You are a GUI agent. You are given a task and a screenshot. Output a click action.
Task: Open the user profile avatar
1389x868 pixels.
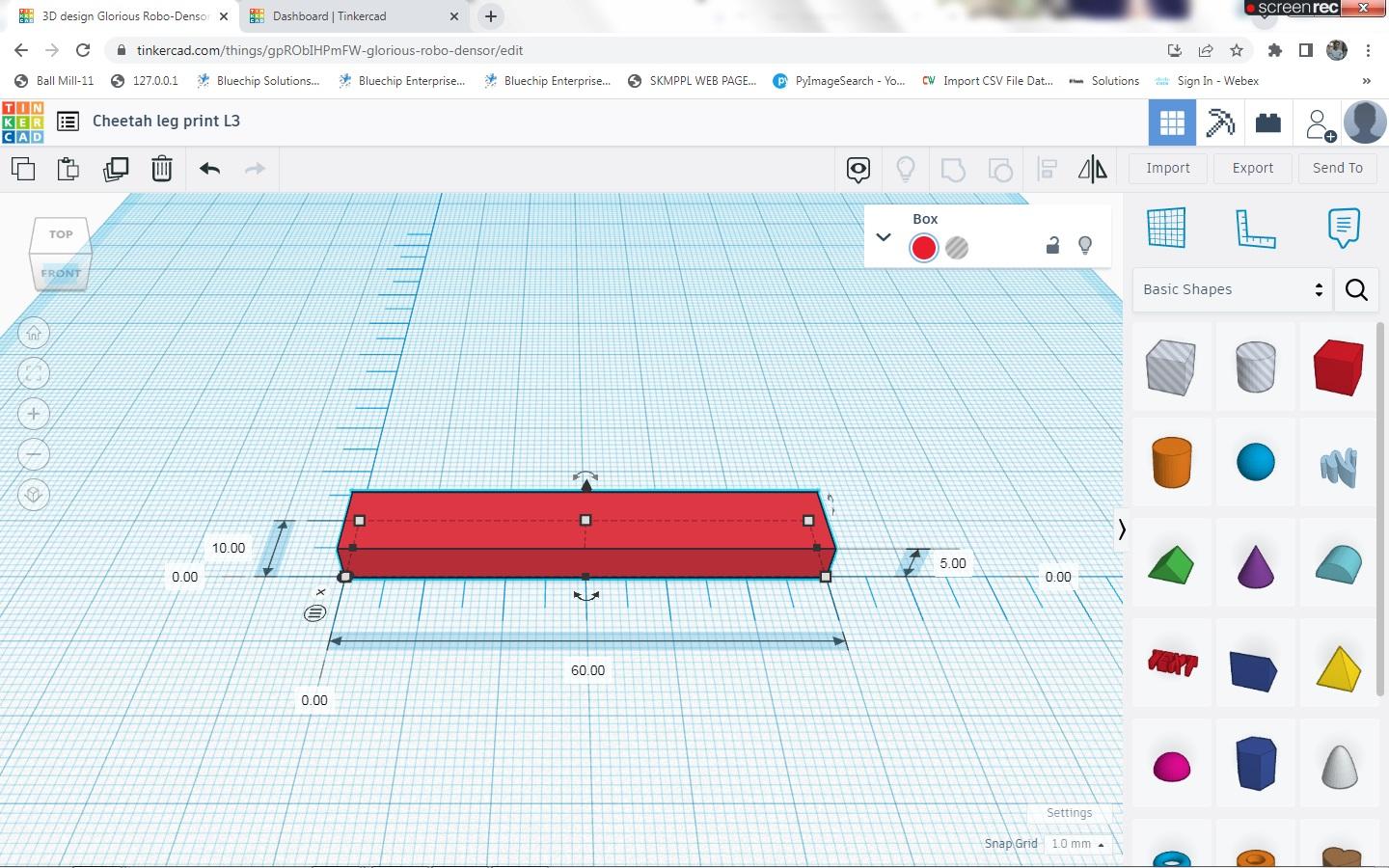pos(1365,122)
